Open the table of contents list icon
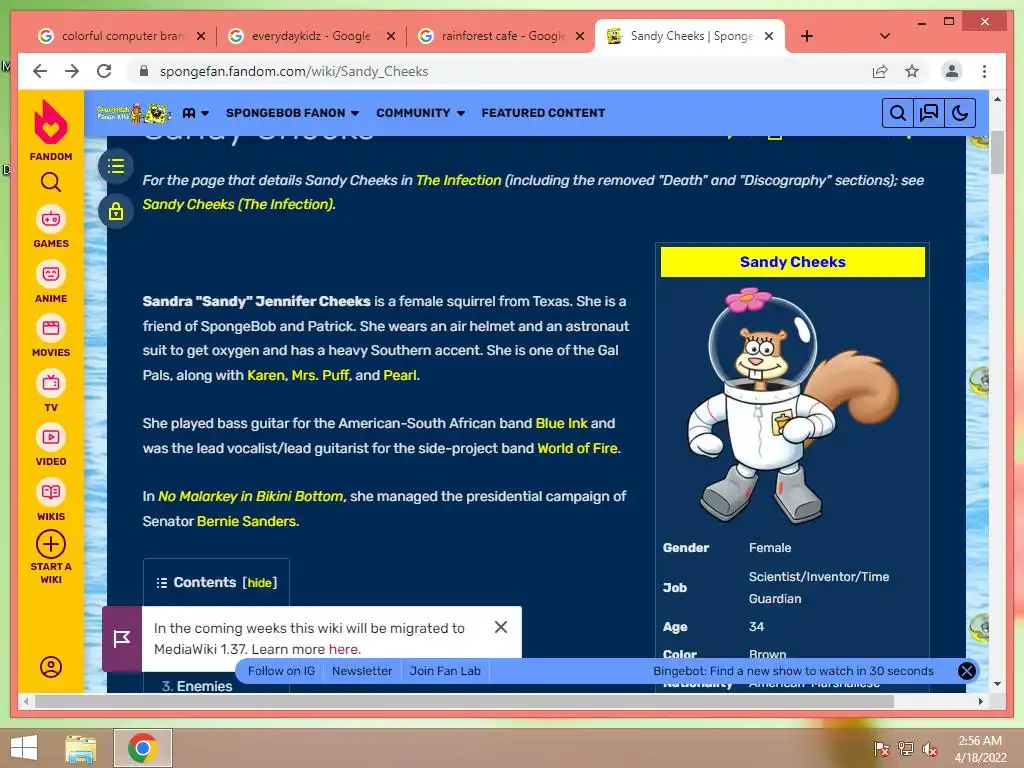The height and width of the screenshot is (768, 1024). (116, 167)
